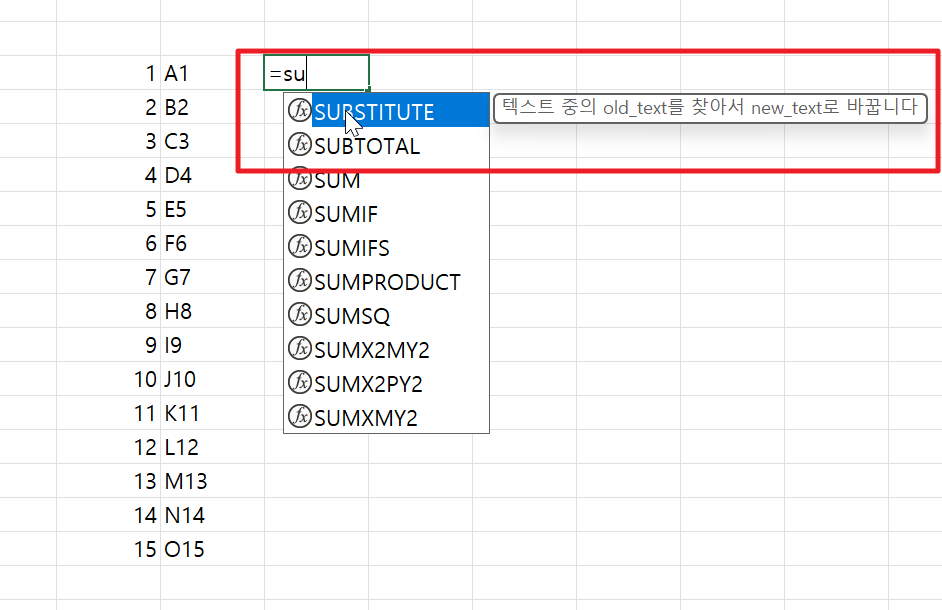The height and width of the screenshot is (610, 942).
Task: Click the SUBSTITUTE description tooltip
Action: point(710,108)
